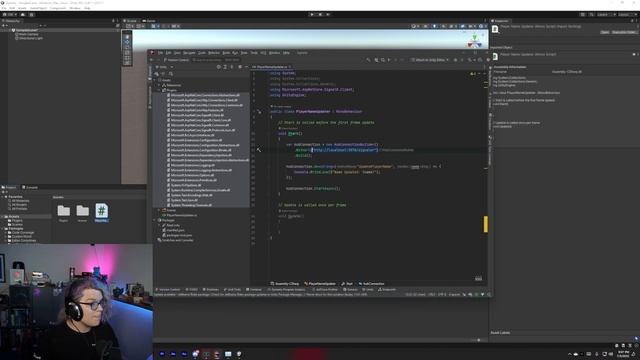The image size is (640, 360).
Task: Open the Endpoints tool window
Action: (387, 289)
